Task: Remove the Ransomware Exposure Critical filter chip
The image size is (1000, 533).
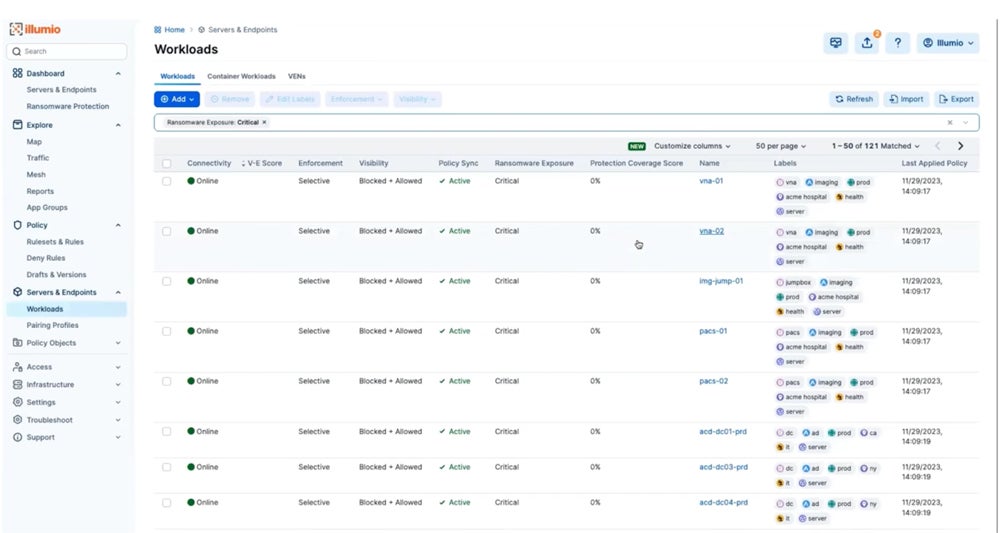Action: [x=264, y=122]
